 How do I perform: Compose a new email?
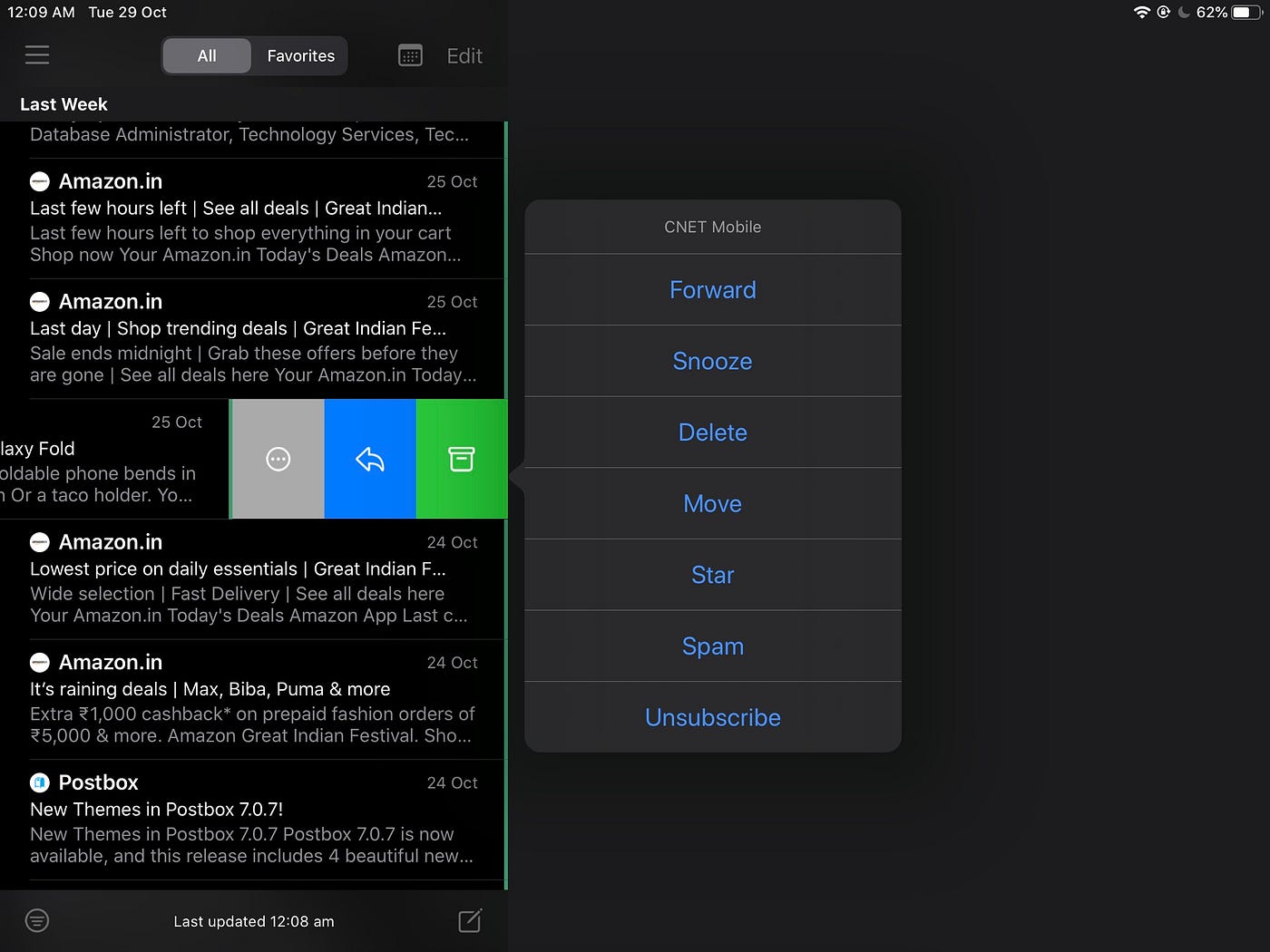pyautogui.click(x=470, y=920)
